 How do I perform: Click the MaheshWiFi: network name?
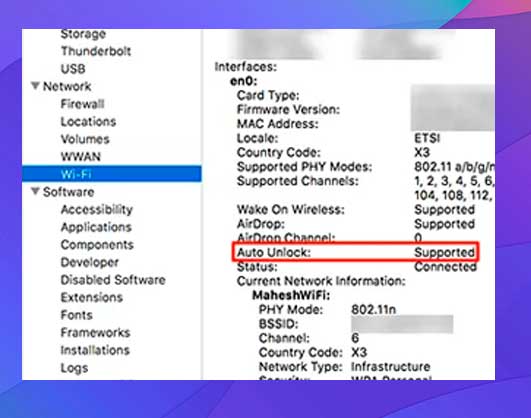tap(291, 295)
